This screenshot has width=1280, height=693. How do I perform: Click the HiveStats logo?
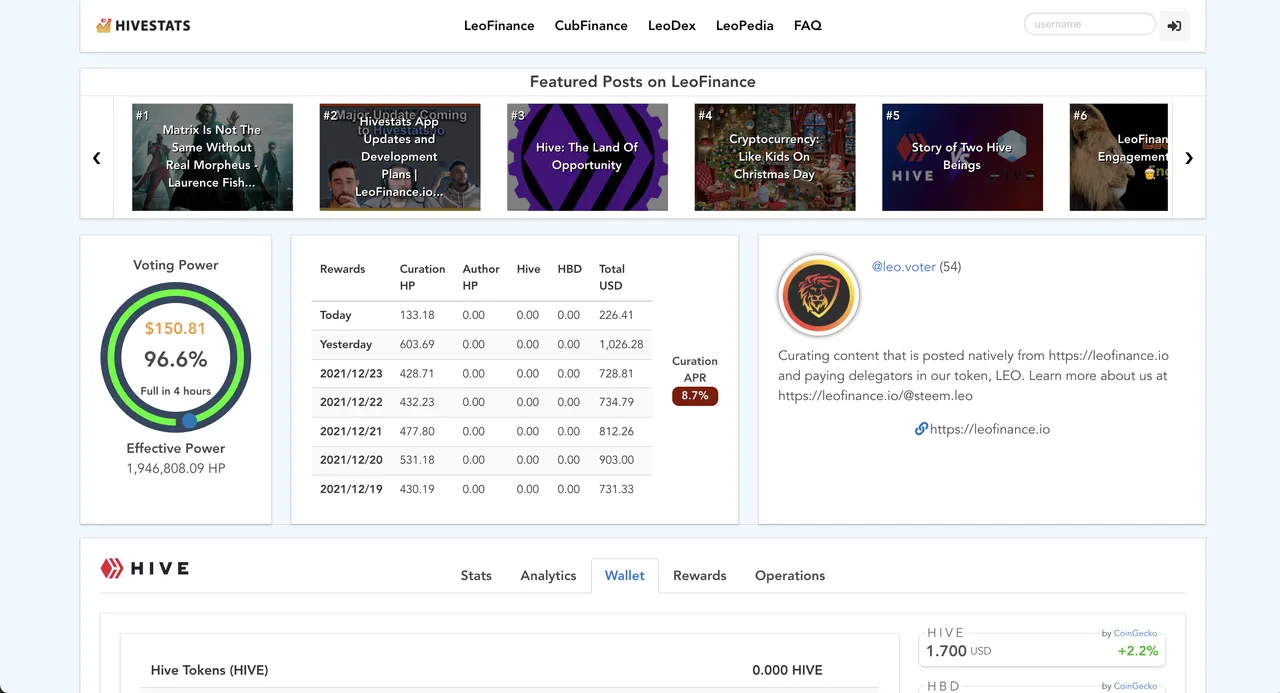[143, 25]
